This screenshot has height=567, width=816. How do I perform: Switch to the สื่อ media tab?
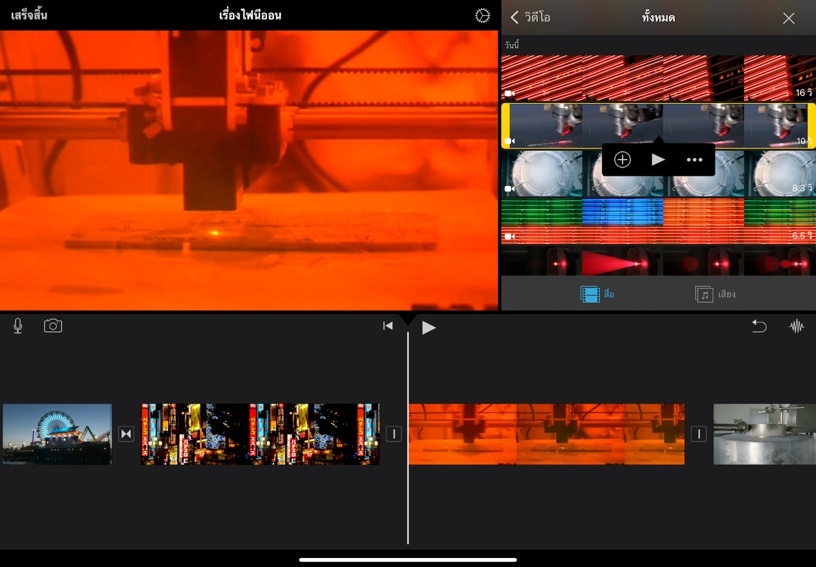[598, 294]
